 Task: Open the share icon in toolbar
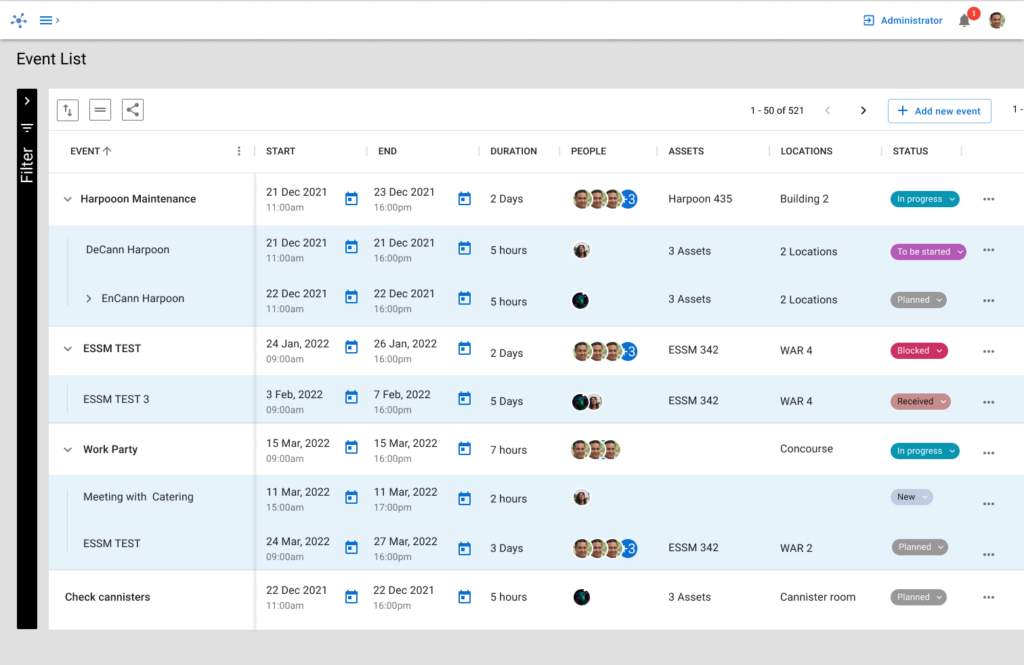pos(133,110)
